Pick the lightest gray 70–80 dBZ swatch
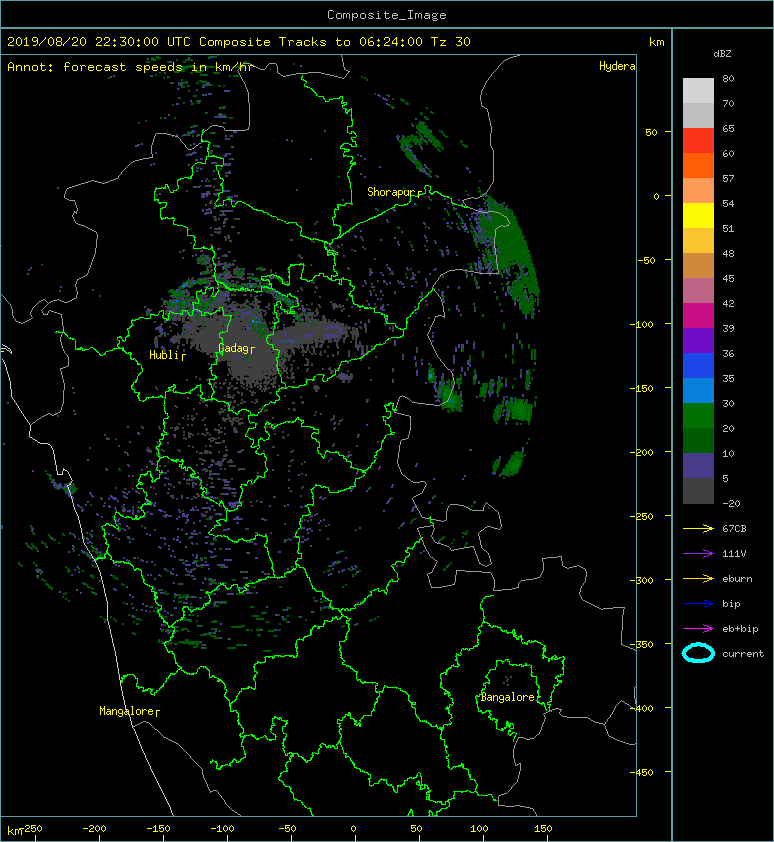Viewport: 774px width, 842px height. (698, 91)
